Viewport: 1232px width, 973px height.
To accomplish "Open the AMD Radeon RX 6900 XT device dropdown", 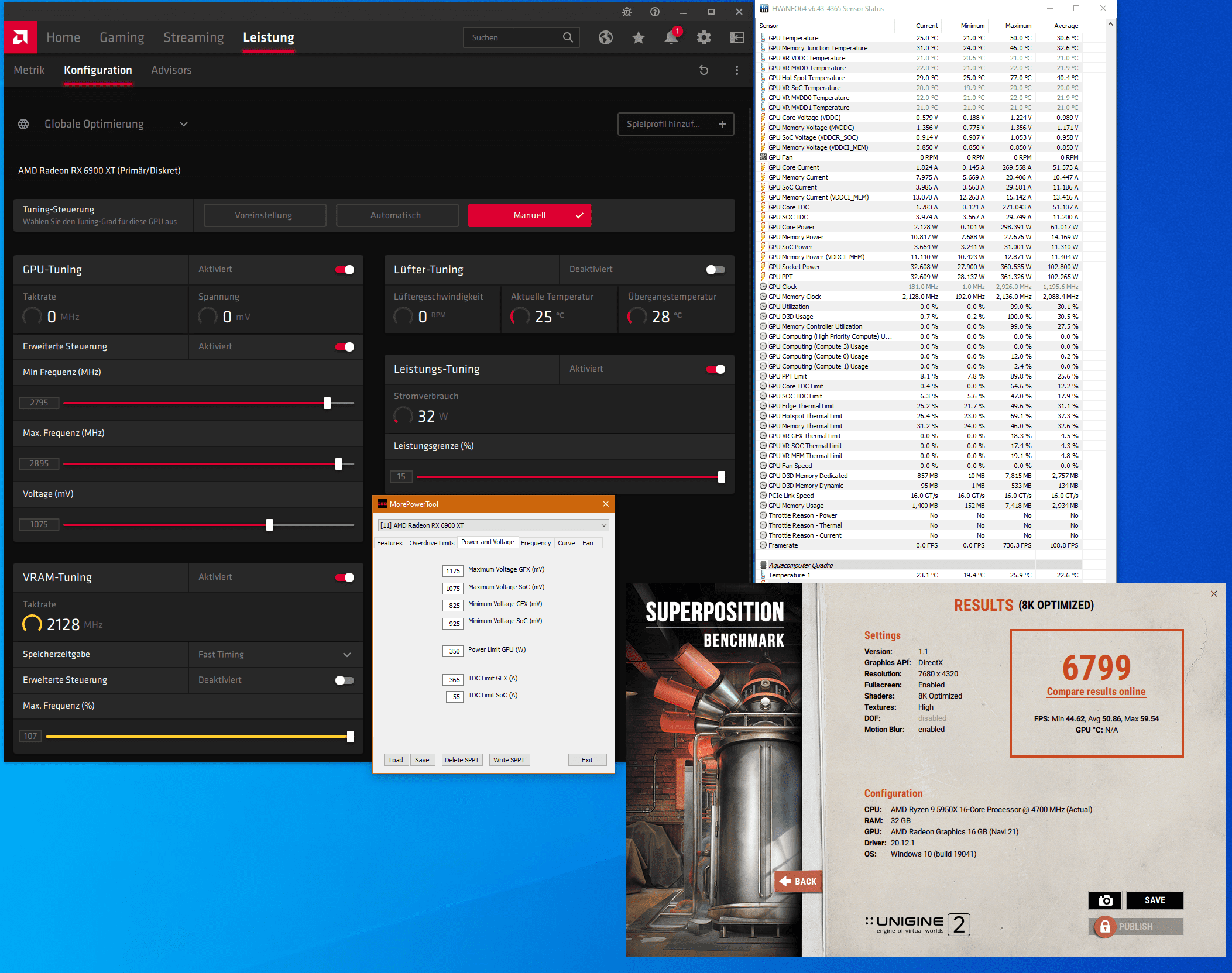I will click(x=493, y=525).
